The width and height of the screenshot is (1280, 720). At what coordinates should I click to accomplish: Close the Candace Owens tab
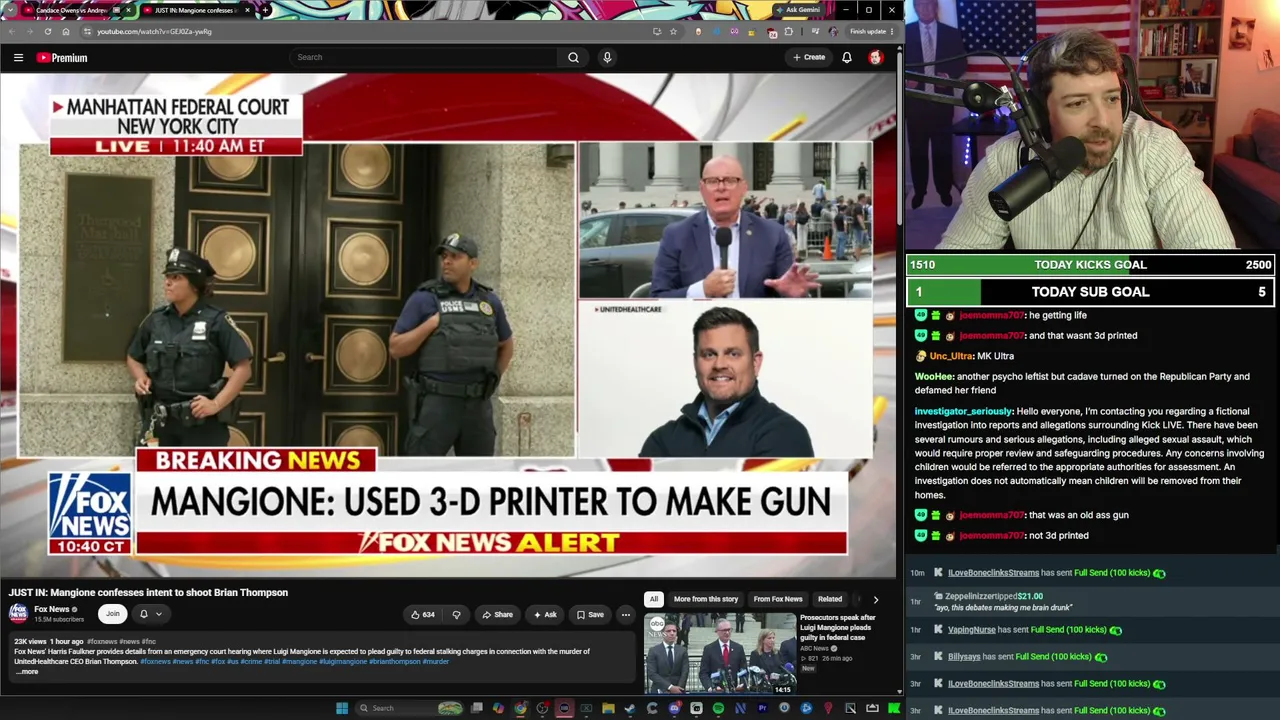128,10
